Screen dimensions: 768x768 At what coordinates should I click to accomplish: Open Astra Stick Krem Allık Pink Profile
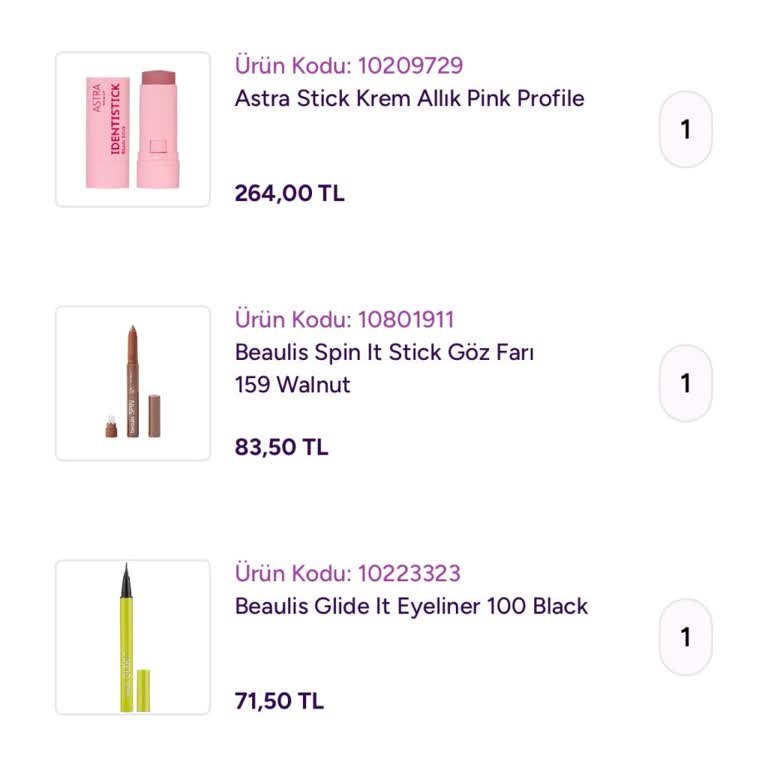point(409,98)
